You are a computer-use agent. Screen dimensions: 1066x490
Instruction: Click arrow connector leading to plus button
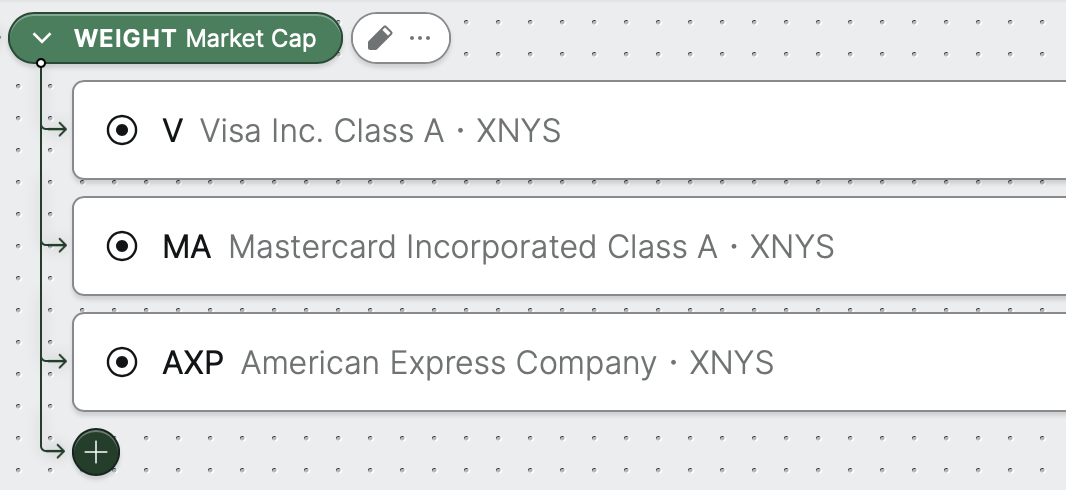[x=54, y=449]
